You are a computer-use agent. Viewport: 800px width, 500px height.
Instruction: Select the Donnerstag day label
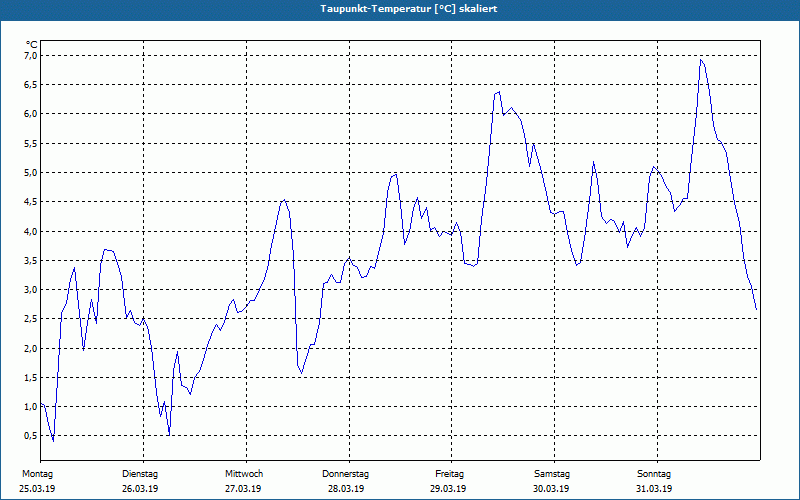(345, 474)
